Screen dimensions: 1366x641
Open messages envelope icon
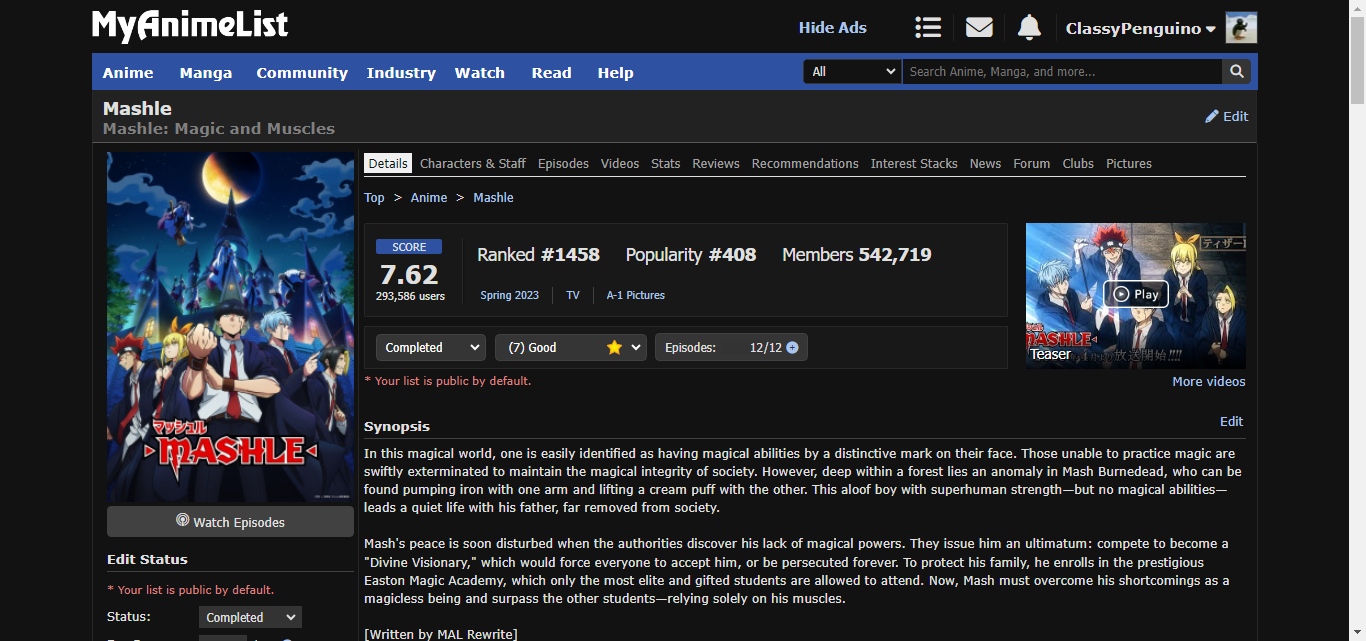pyautogui.click(x=979, y=28)
